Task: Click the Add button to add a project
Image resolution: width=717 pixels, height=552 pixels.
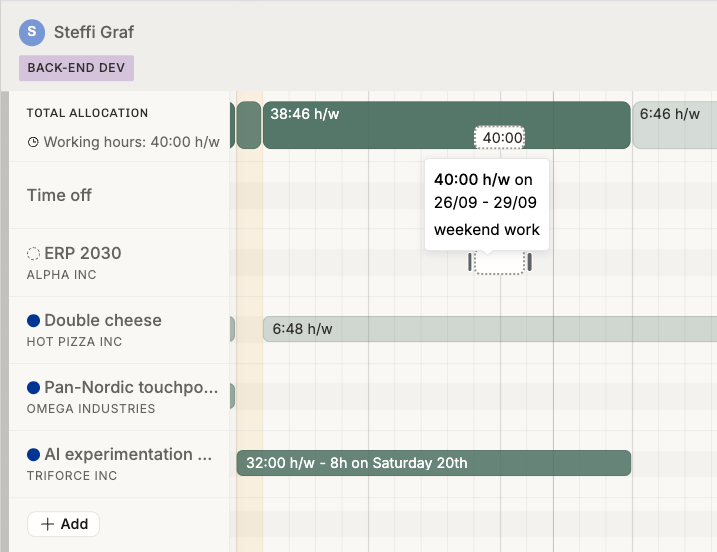Action: click(x=64, y=524)
